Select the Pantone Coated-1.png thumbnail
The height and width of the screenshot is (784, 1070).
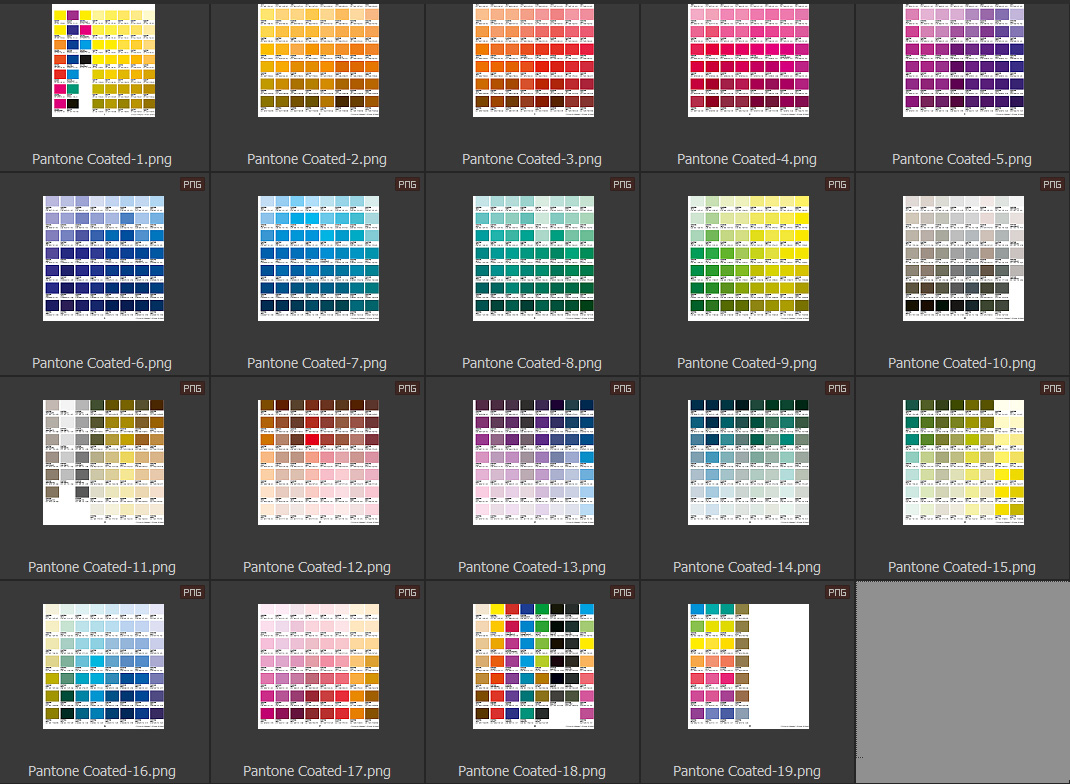(x=104, y=60)
